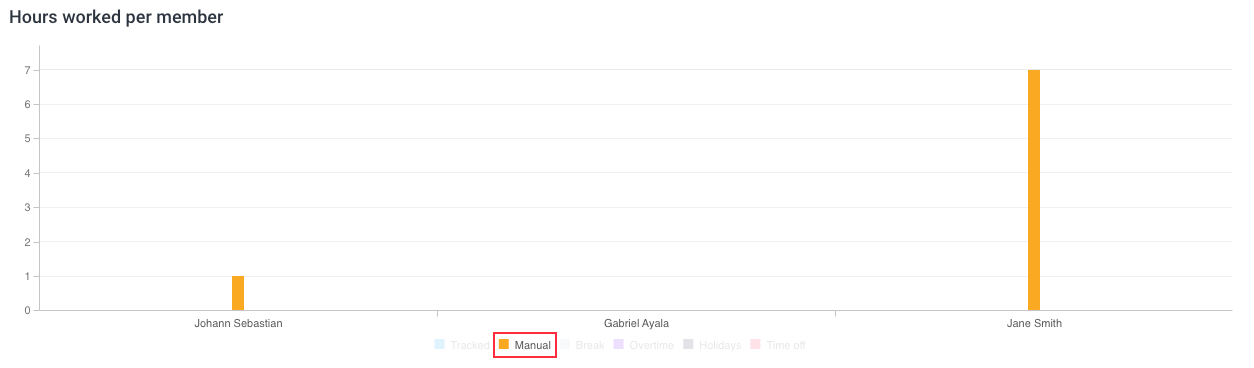1254x368 pixels.
Task: Click the pink Time off legend swatch
Action: coord(756,345)
